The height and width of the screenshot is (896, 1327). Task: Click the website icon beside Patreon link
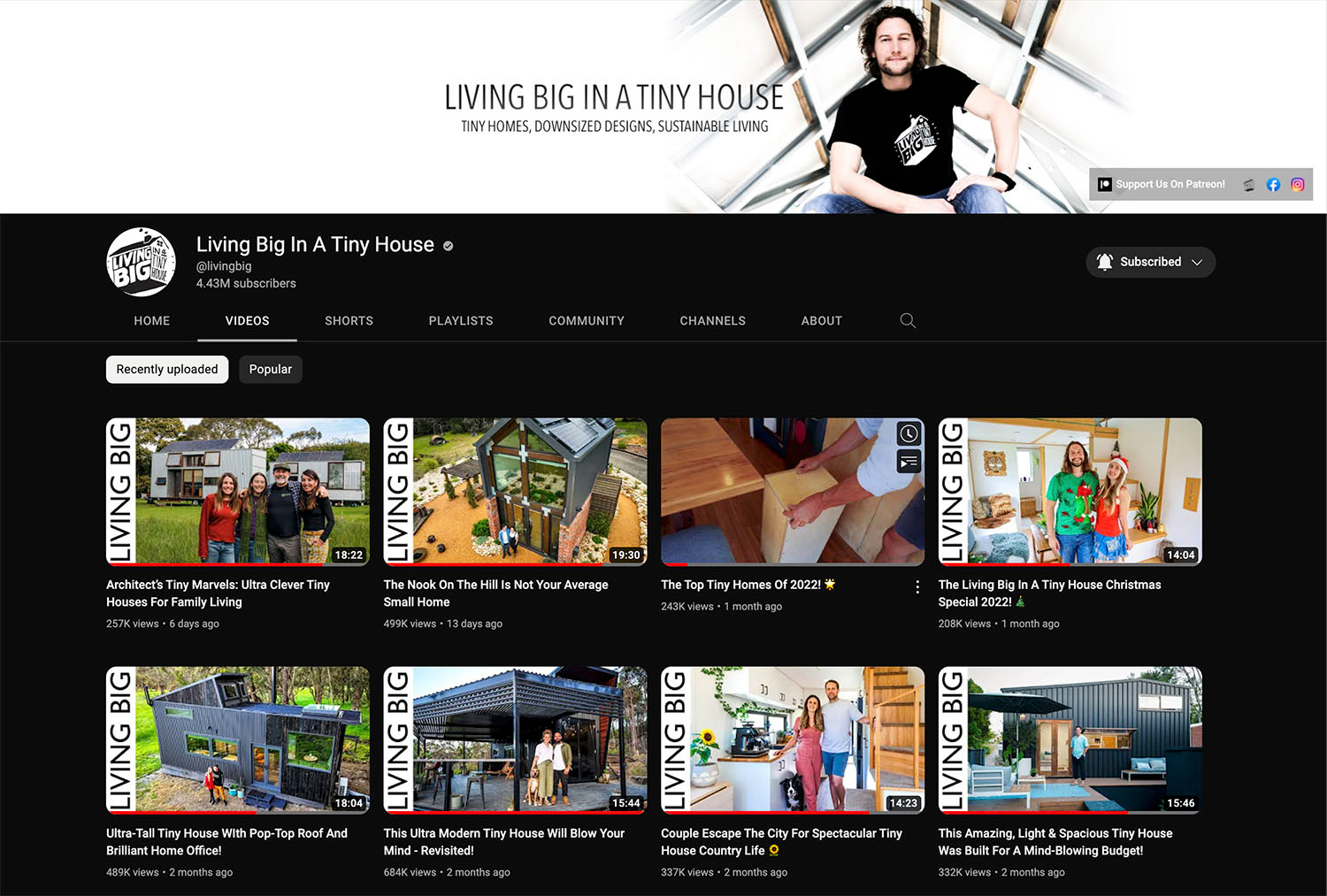click(x=1248, y=185)
